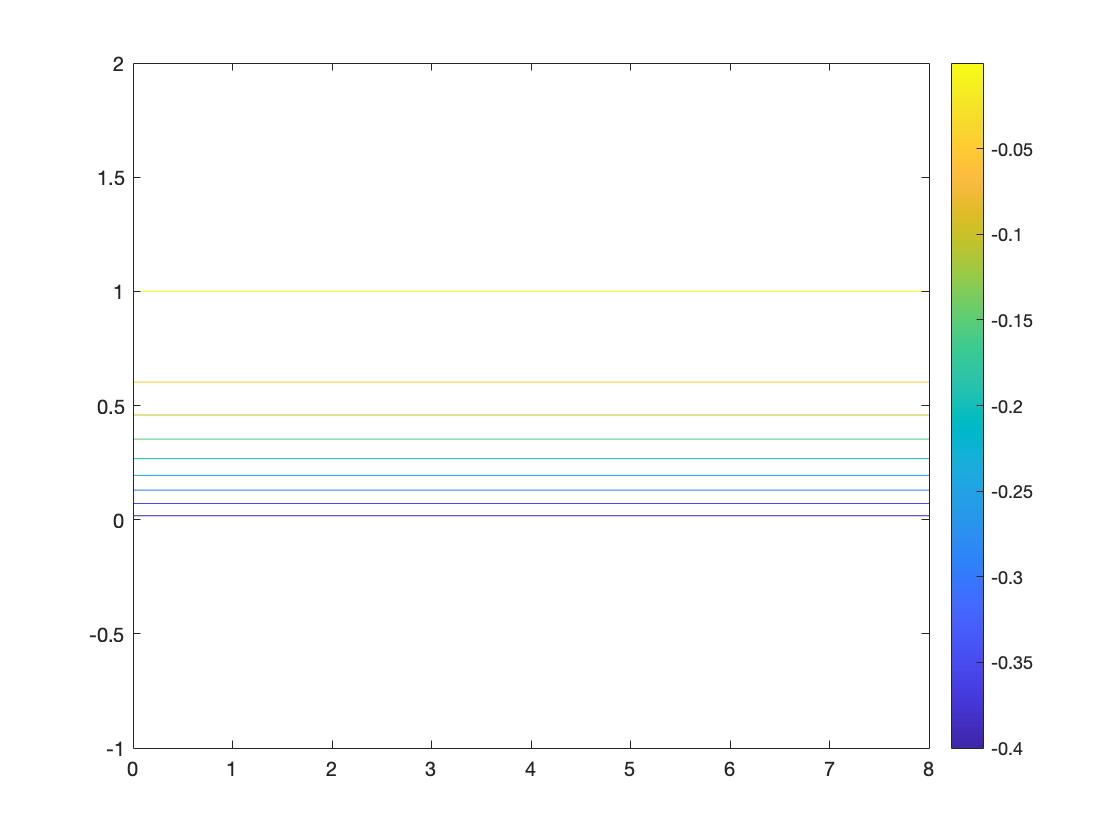This screenshot has height=840, width=1120.
Task: Click the y-axis tick label 2
Action: click(118, 64)
